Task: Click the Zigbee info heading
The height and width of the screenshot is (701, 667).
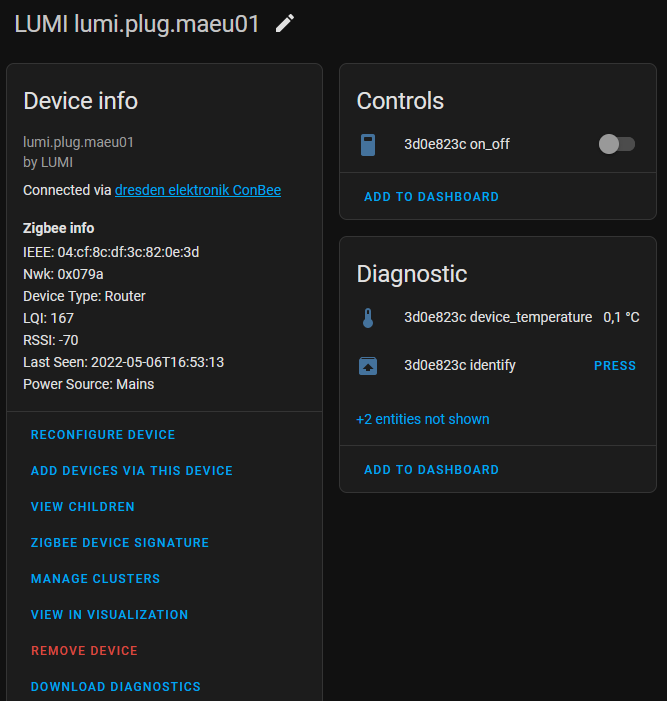Action: tap(59, 228)
